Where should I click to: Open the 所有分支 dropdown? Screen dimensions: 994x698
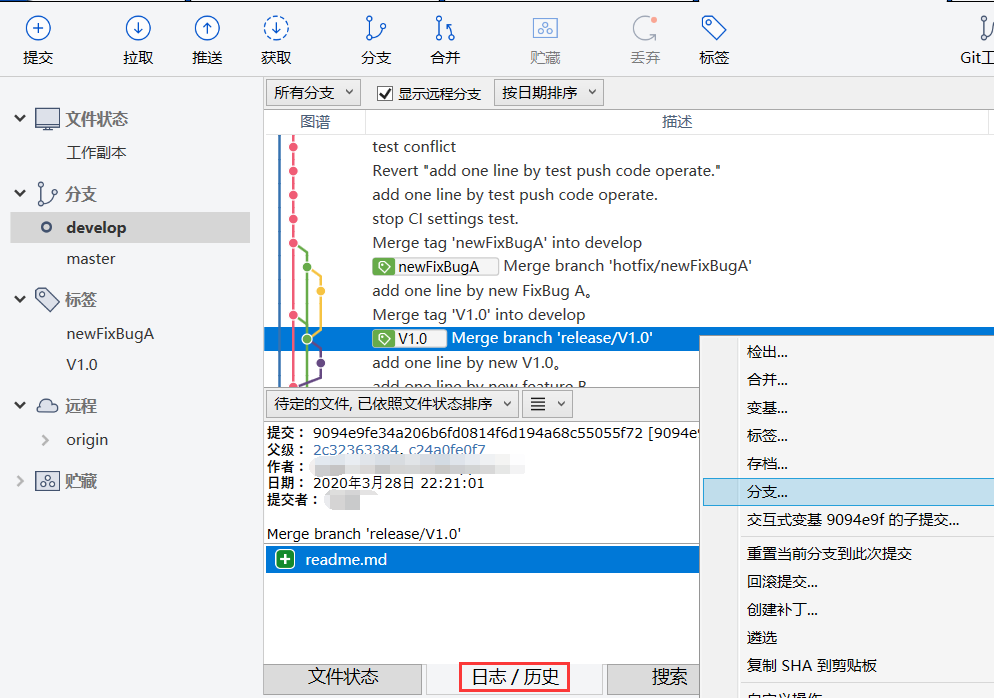pyautogui.click(x=313, y=93)
